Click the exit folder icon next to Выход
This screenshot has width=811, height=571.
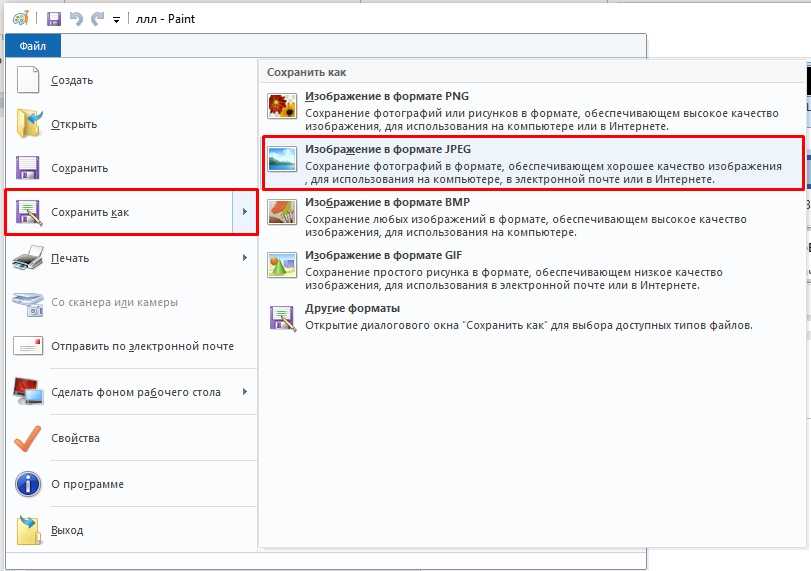click(x=29, y=530)
